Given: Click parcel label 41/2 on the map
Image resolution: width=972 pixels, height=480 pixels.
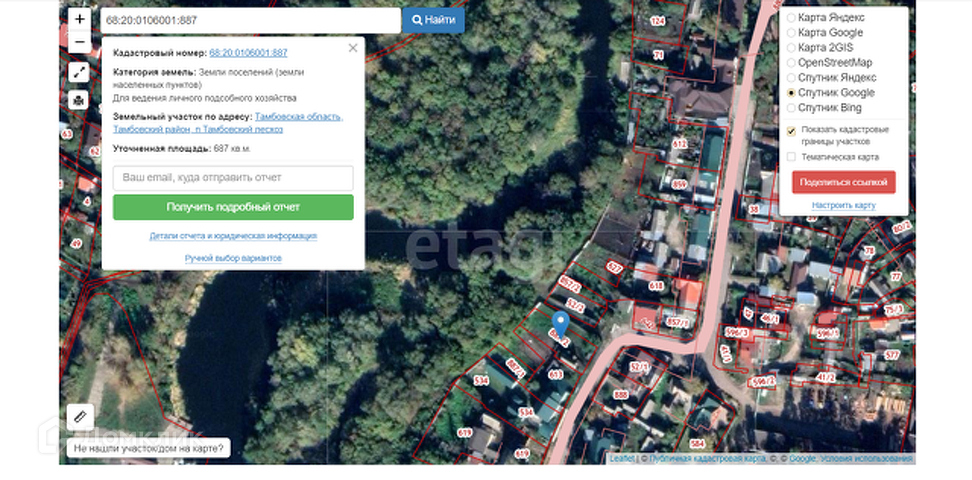Looking at the screenshot, I should coord(825,376).
